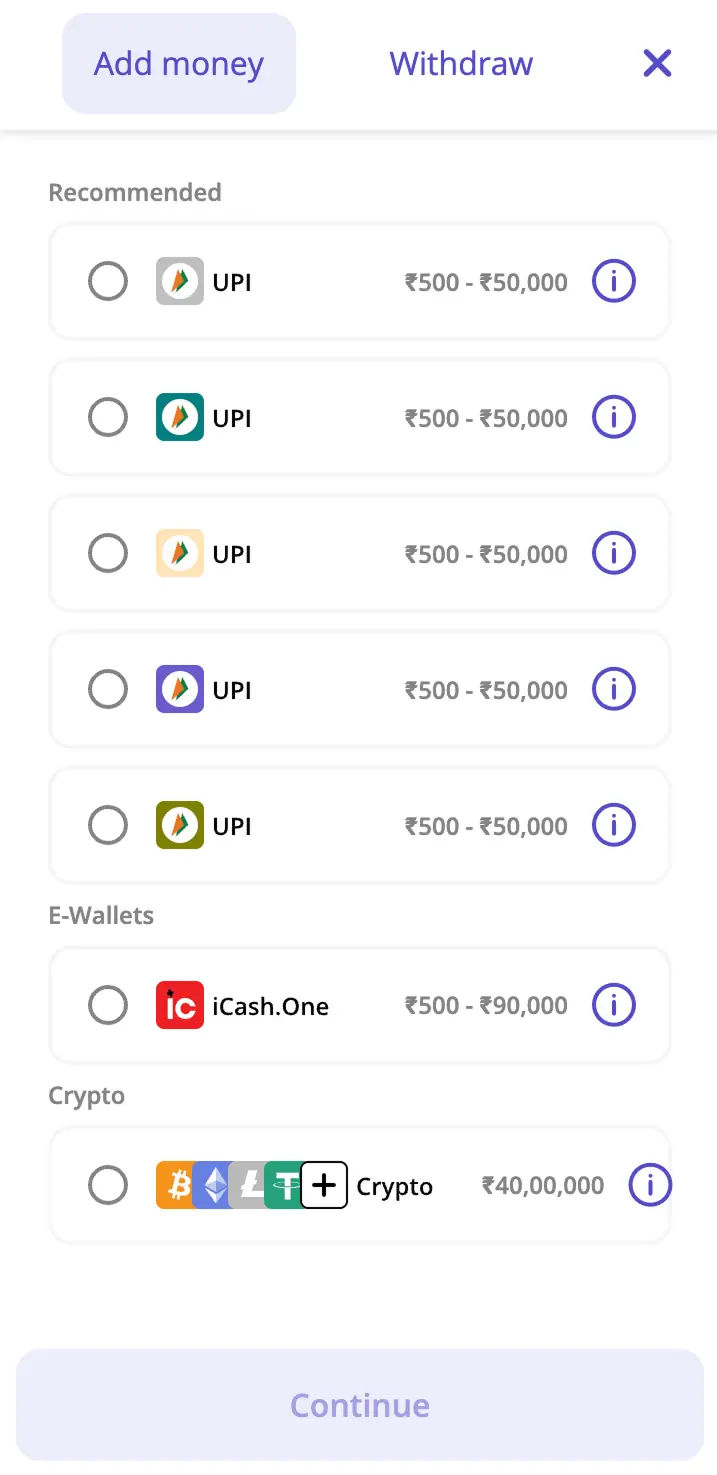Image resolution: width=717 pixels, height=1475 pixels.
Task: Click the teal UPI logo icon
Action: pos(180,417)
